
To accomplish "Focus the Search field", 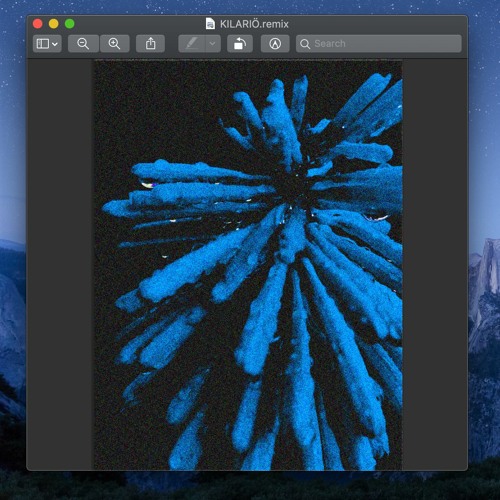I will (x=379, y=44).
